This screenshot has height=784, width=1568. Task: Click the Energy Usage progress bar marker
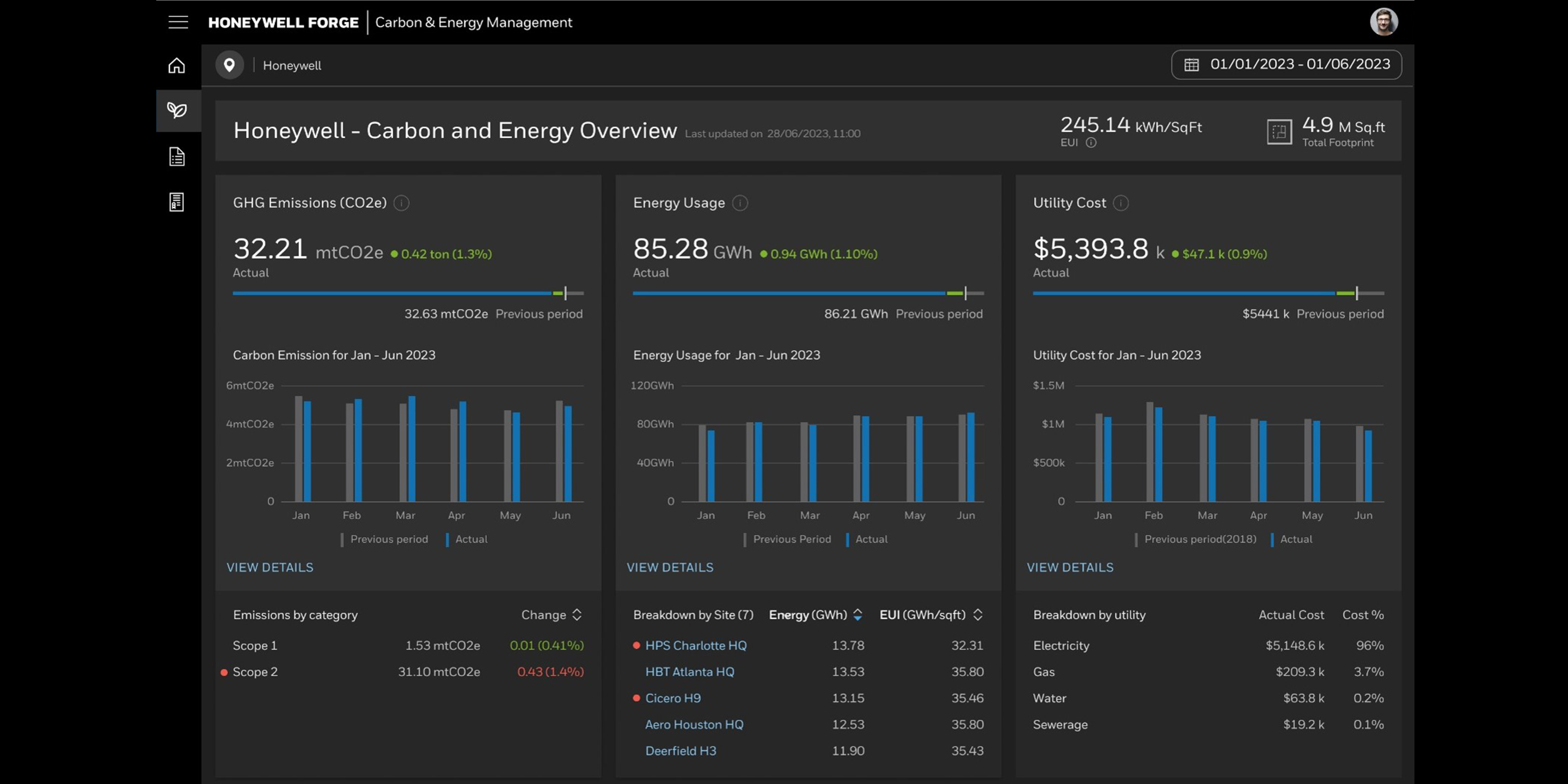tap(965, 293)
